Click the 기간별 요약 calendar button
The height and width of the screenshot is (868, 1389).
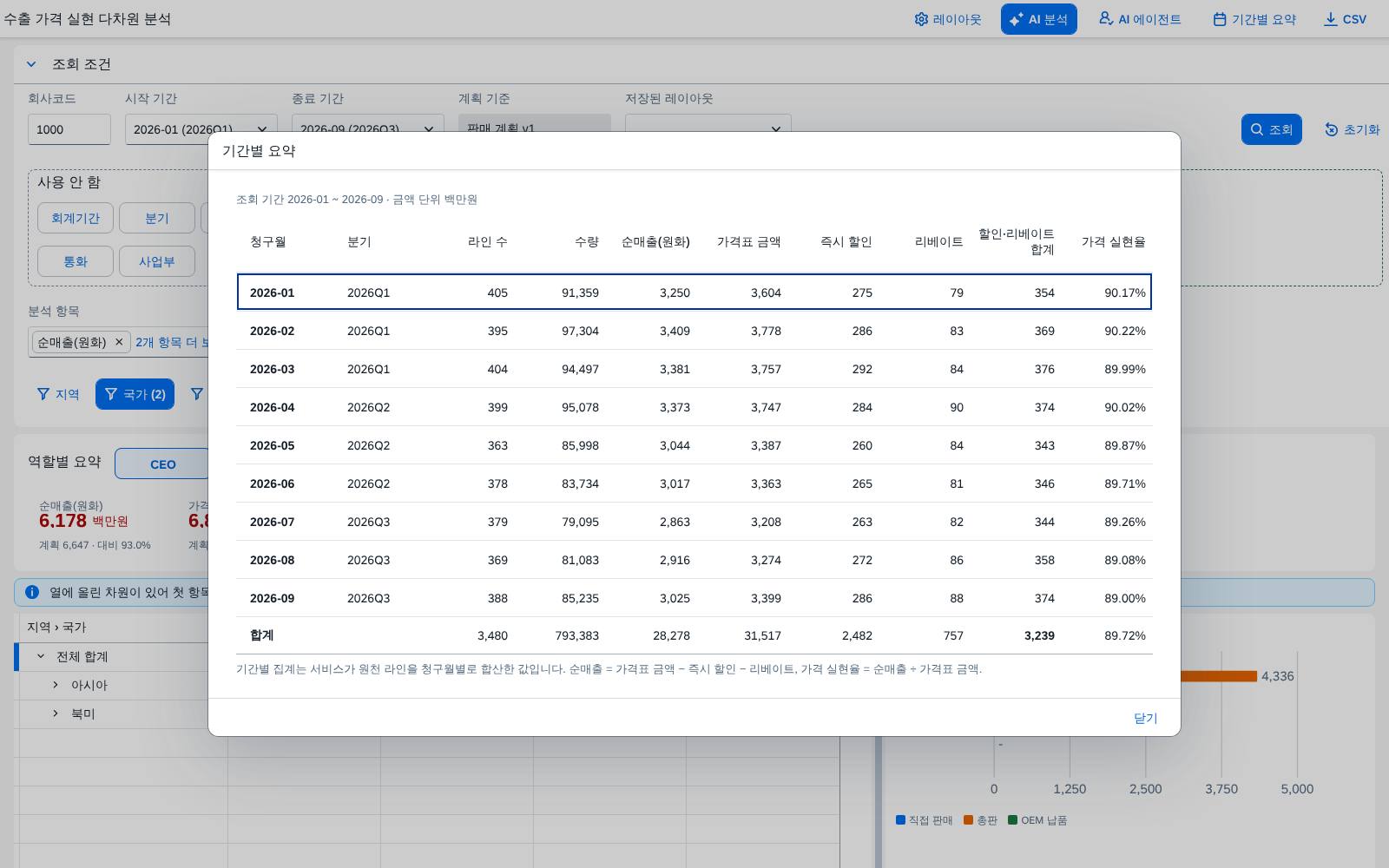tap(1254, 19)
